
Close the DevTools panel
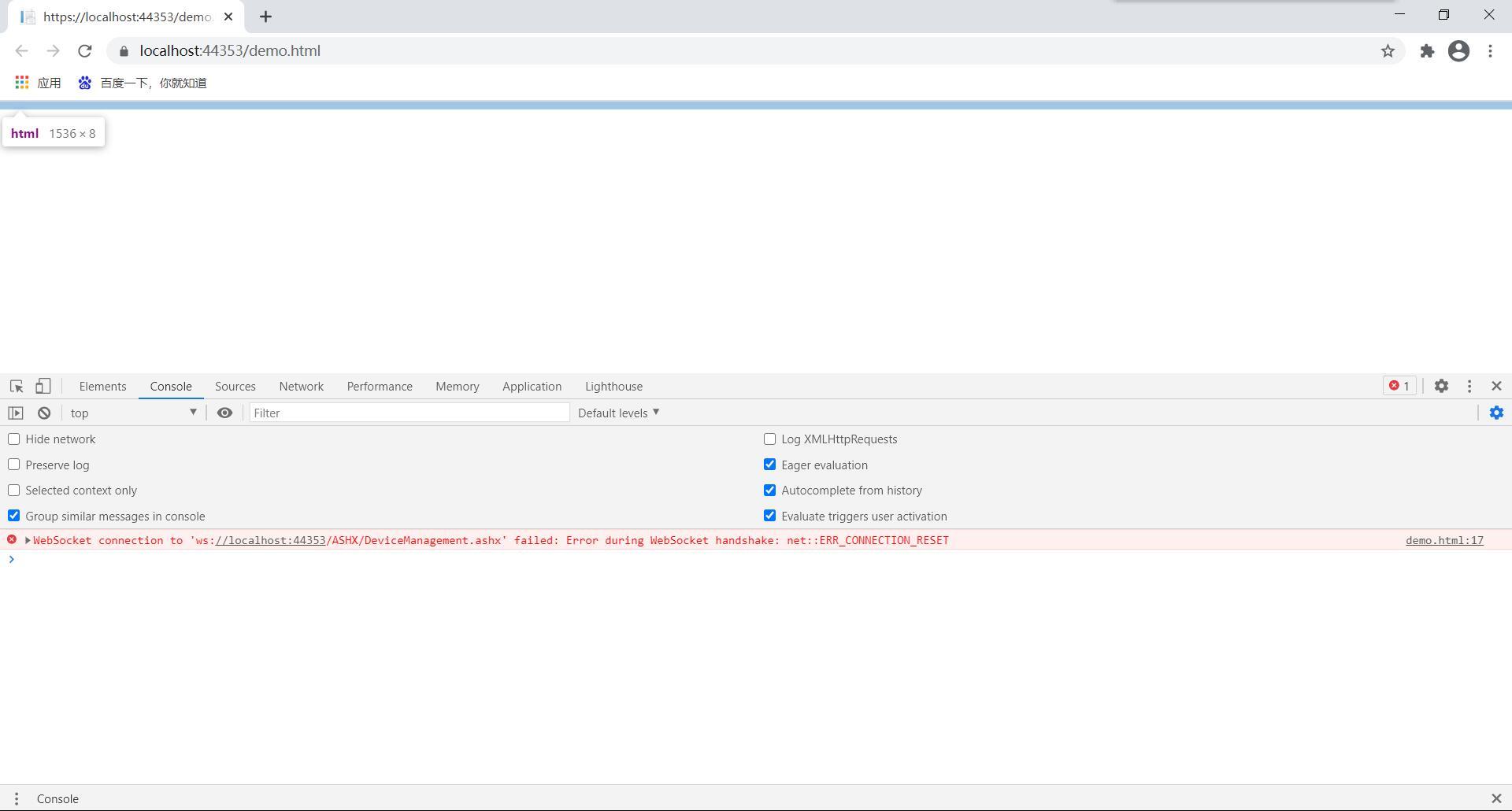pos(1496,386)
